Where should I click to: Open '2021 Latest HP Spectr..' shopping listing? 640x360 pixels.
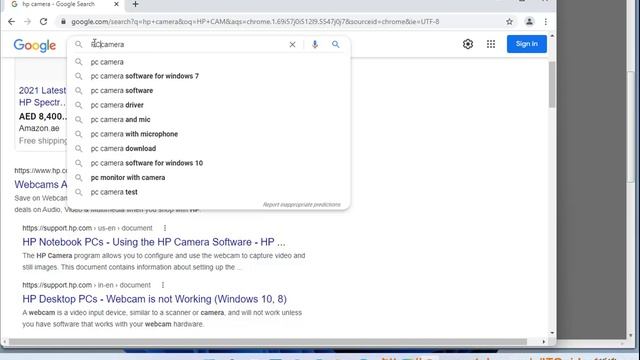pos(42,96)
